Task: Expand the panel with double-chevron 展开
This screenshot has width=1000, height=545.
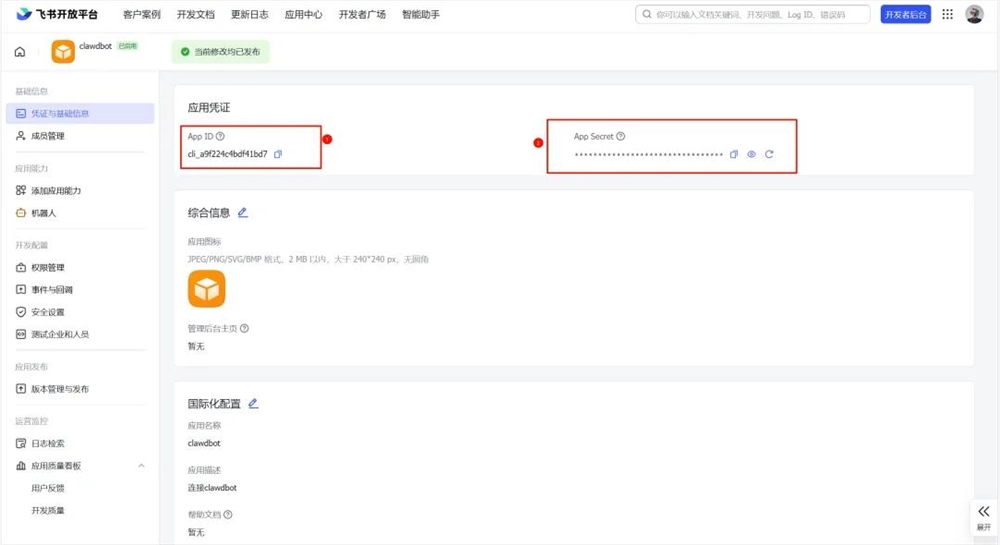Action: pos(983,517)
